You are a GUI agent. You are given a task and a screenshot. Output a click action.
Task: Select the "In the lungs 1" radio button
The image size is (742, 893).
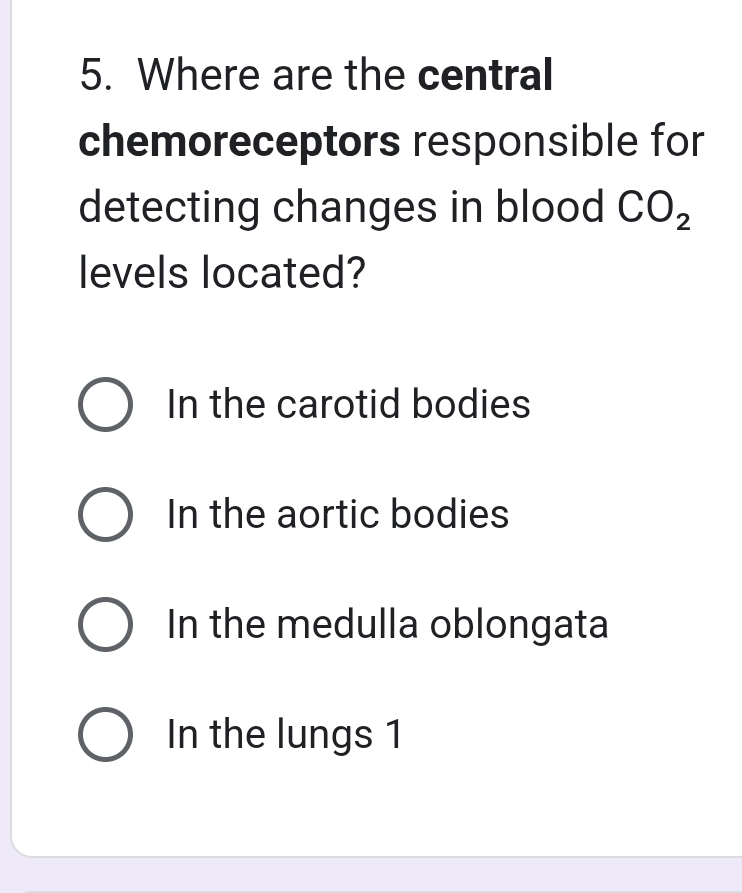[x=105, y=735]
